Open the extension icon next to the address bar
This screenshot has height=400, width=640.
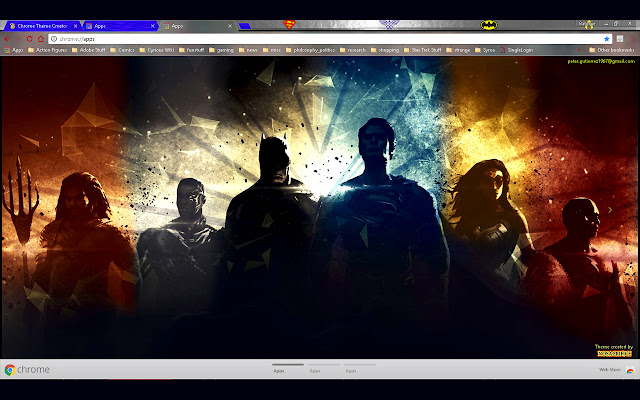pyautogui.click(x=620, y=39)
